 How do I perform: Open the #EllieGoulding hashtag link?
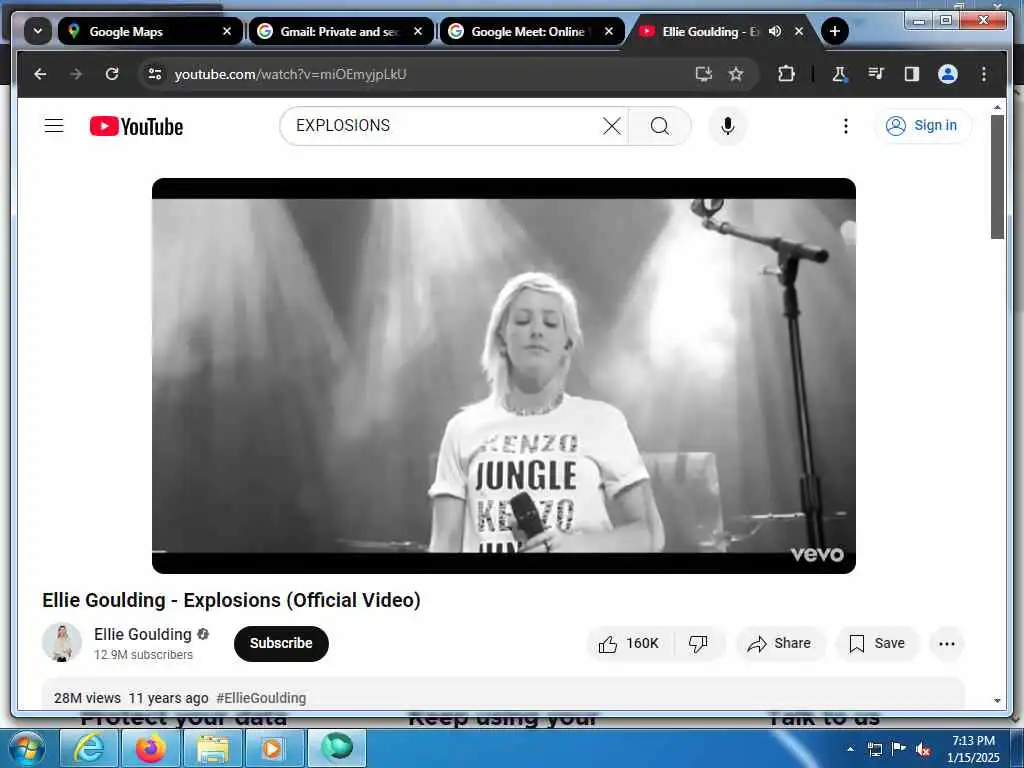tap(261, 697)
